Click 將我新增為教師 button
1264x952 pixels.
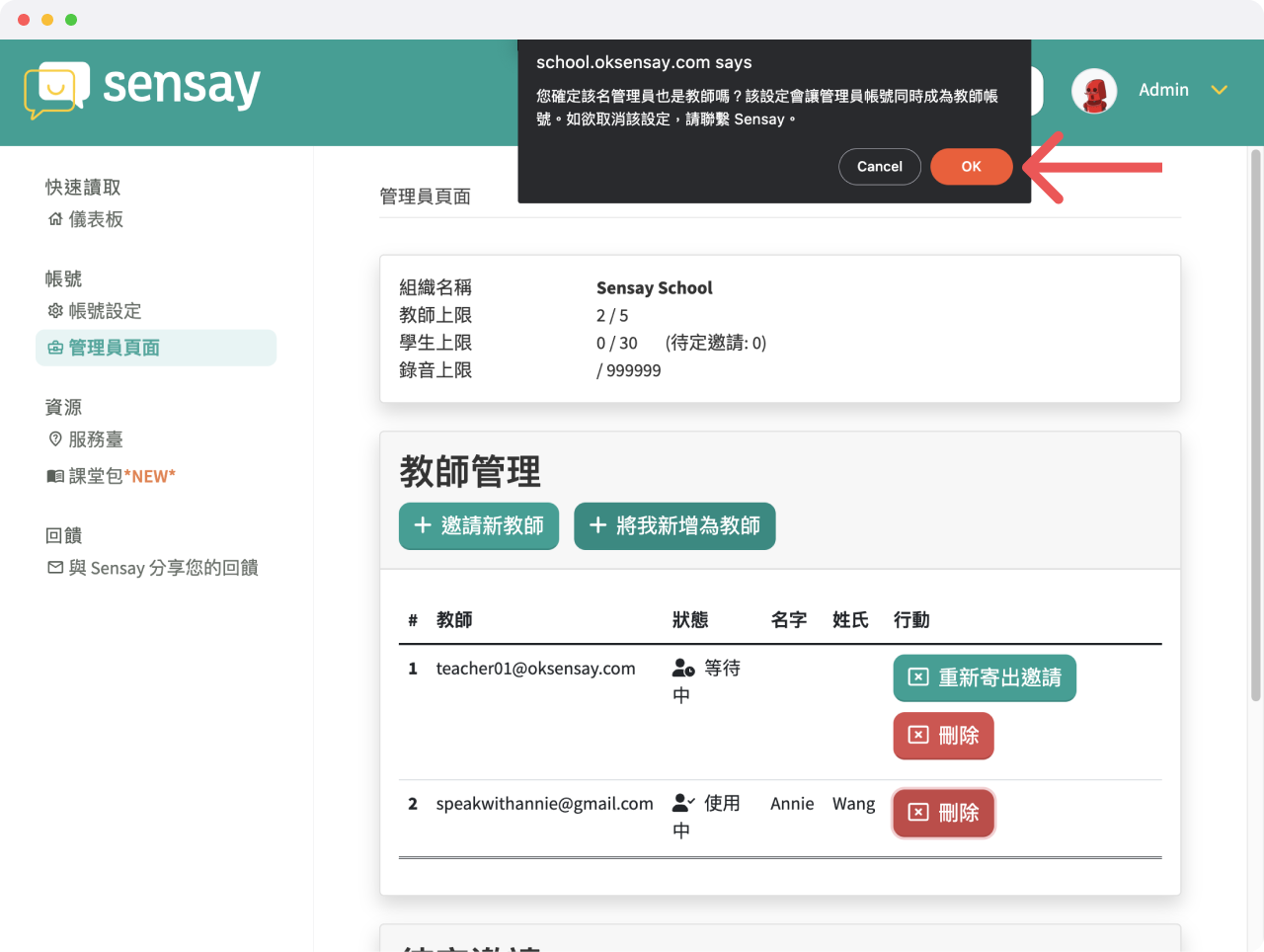click(x=674, y=525)
